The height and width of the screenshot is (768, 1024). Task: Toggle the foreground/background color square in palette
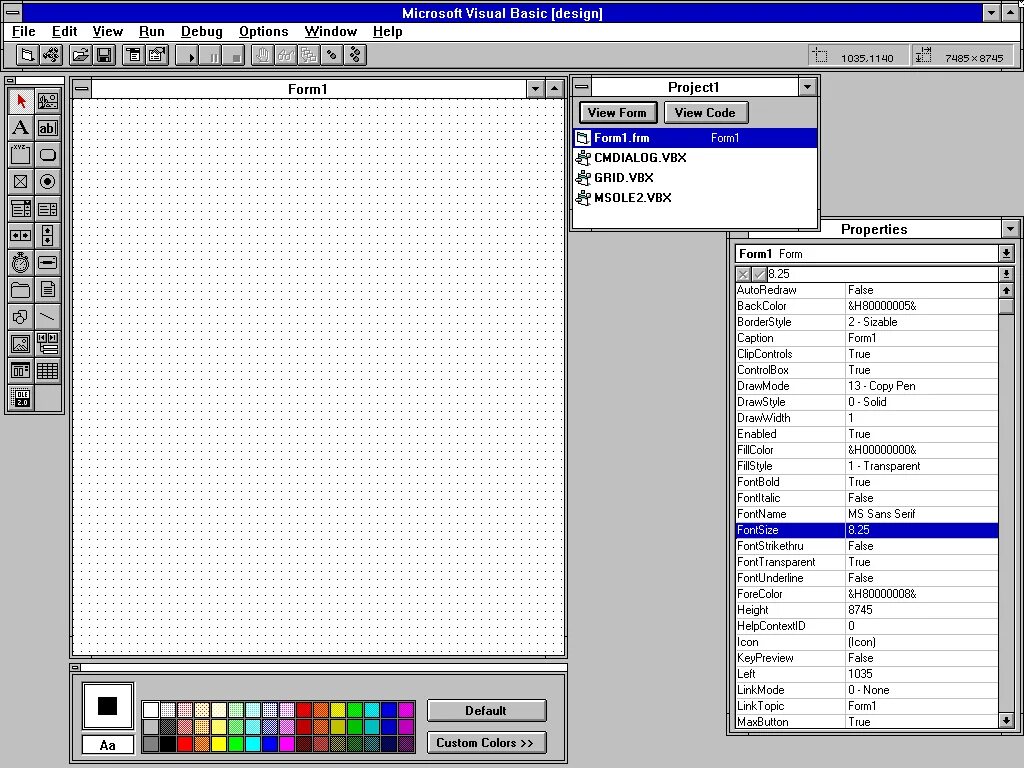[108, 706]
